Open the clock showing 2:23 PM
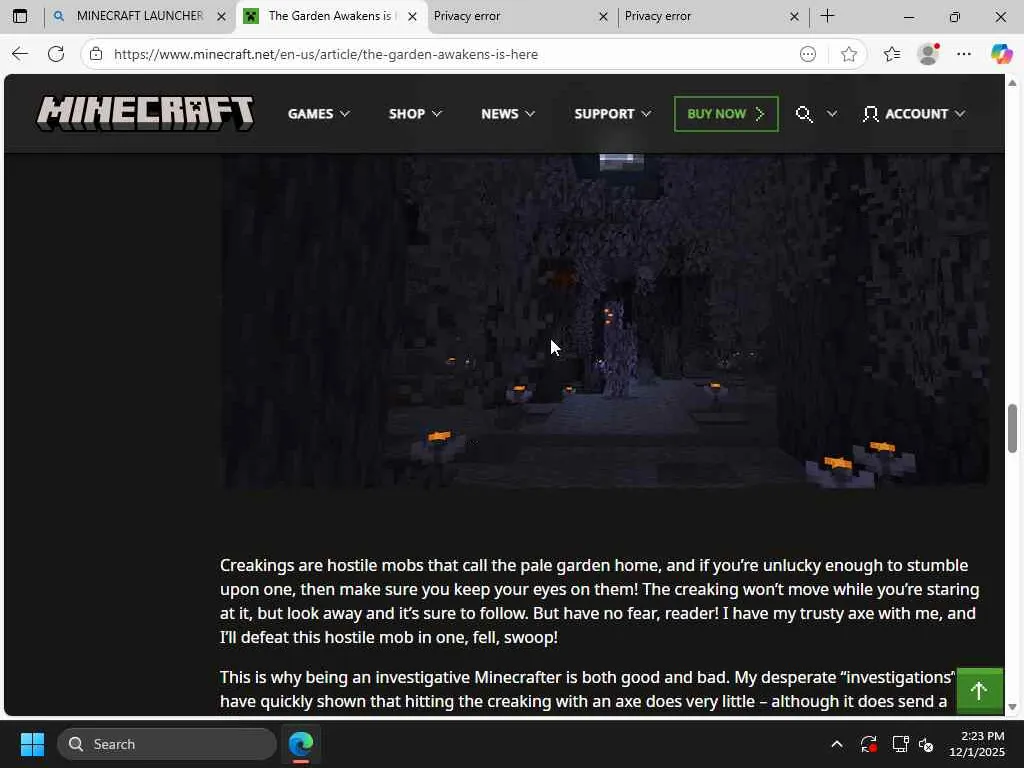The image size is (1024, 768). tap(977, 744)
